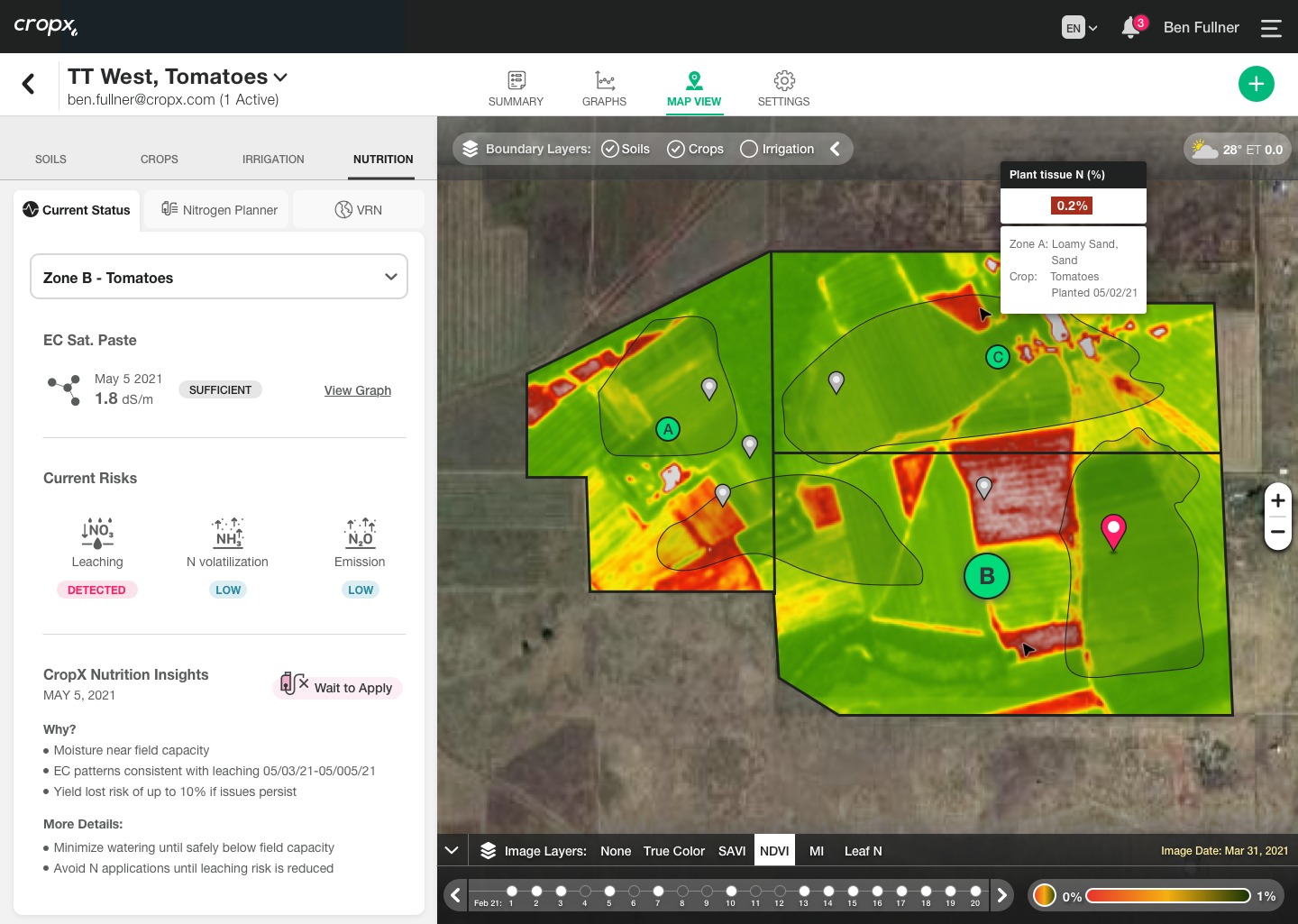Switch to the Nitrogen Planner tab
The image size is (1298, 924).
[219, 209]
